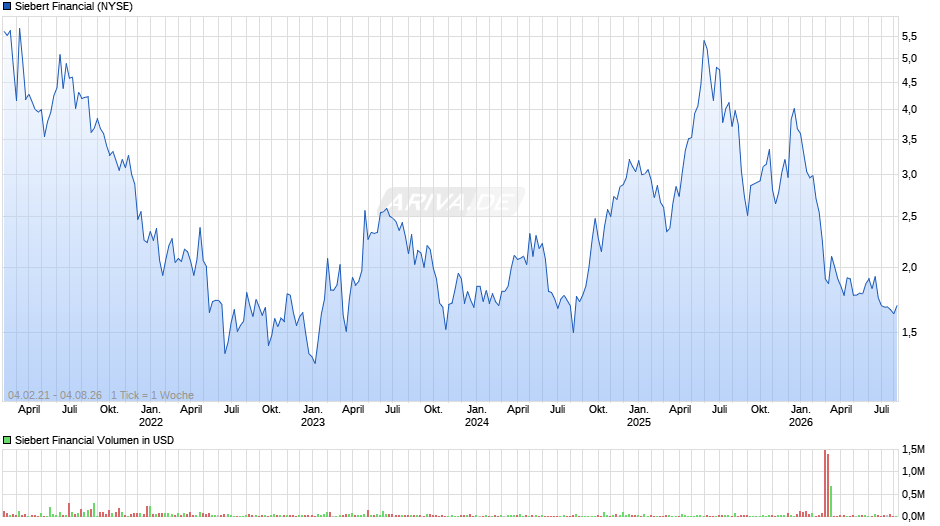Click the tallest red volume spike in 2026

(825, 483)
